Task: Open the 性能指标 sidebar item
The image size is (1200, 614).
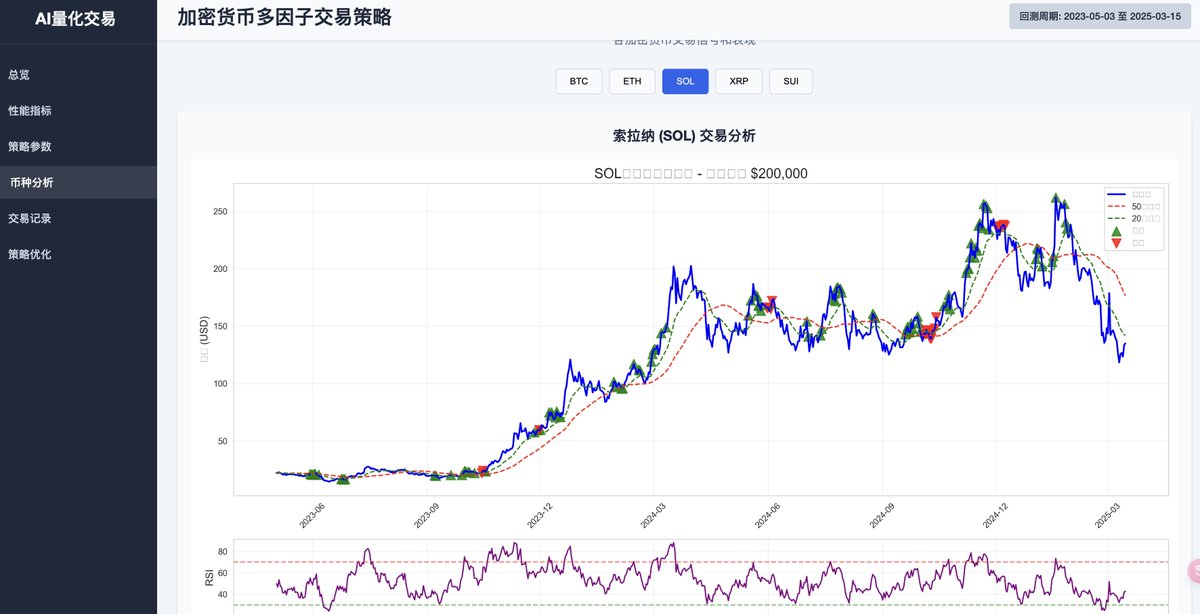Action: coord(78,111)
